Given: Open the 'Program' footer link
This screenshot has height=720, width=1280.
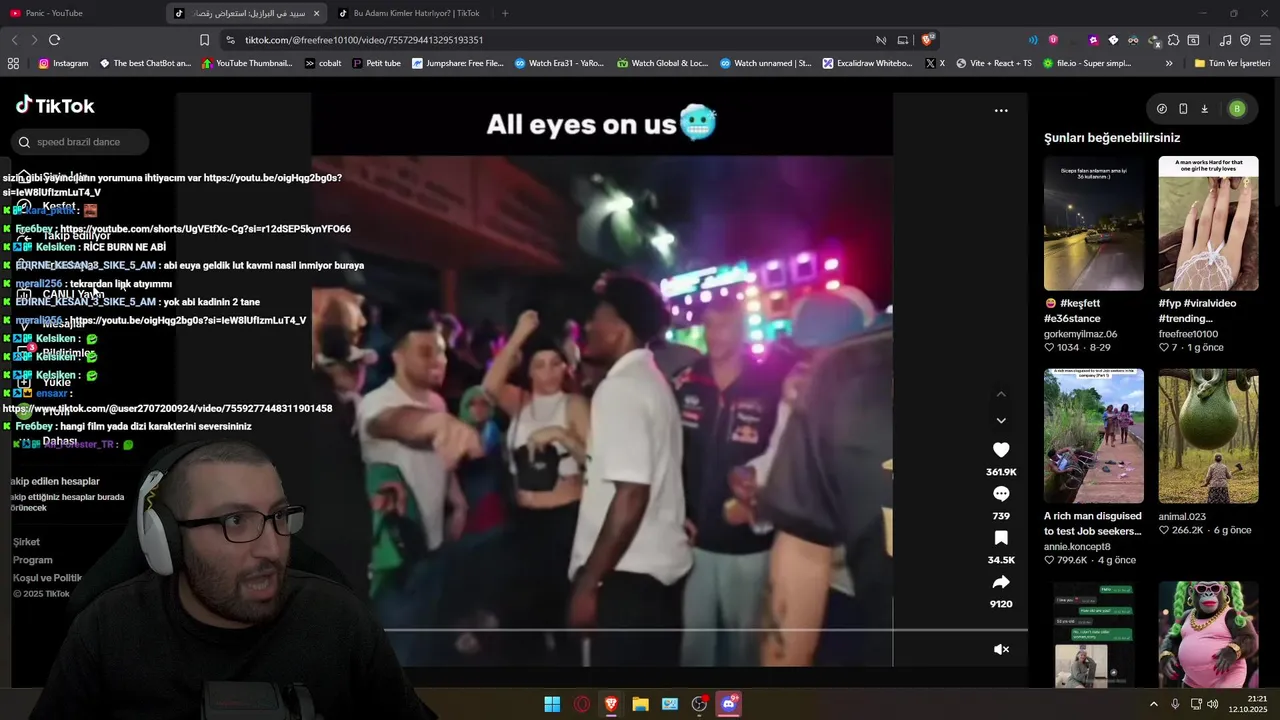Looking at the screenshot, I should point(33,560).
